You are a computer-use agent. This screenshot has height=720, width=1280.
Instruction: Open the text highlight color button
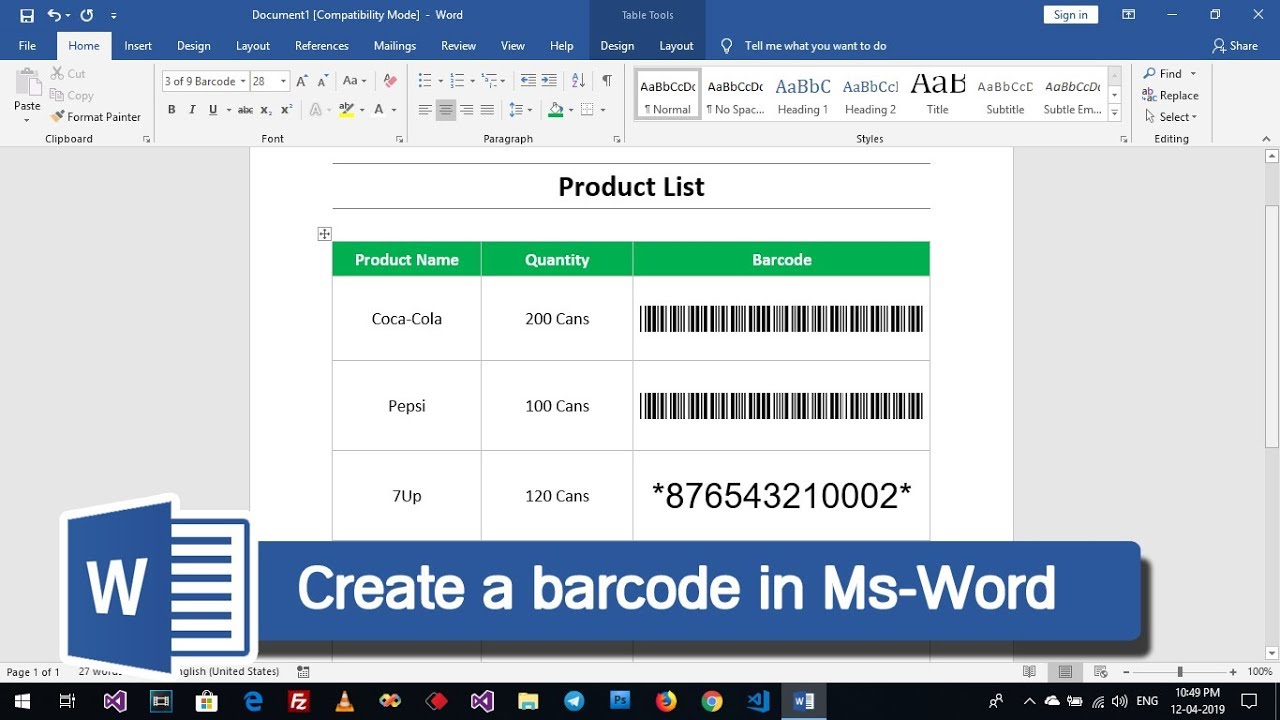[x=347, y=110]
